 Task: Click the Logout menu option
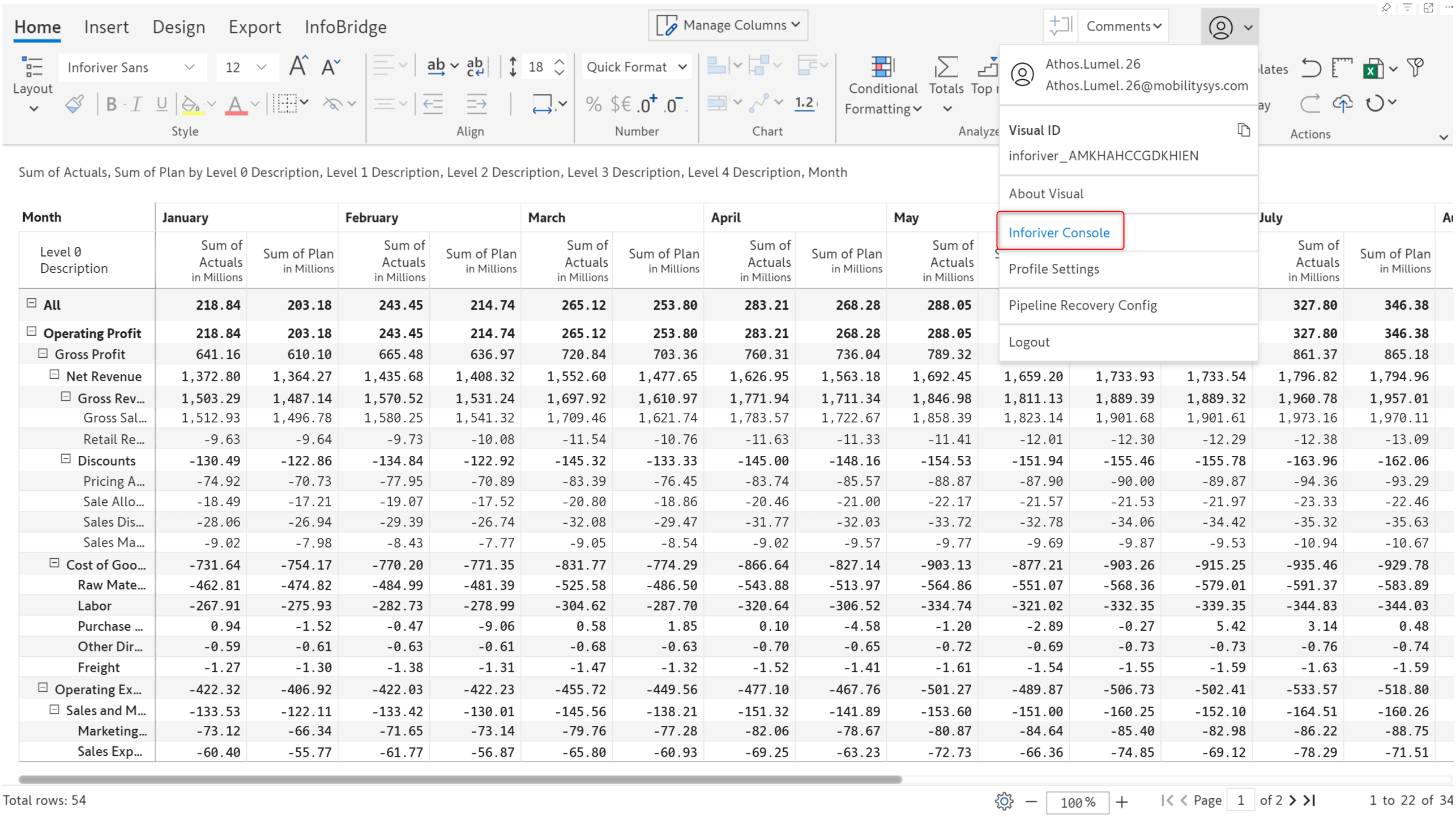coord(1030,341)
